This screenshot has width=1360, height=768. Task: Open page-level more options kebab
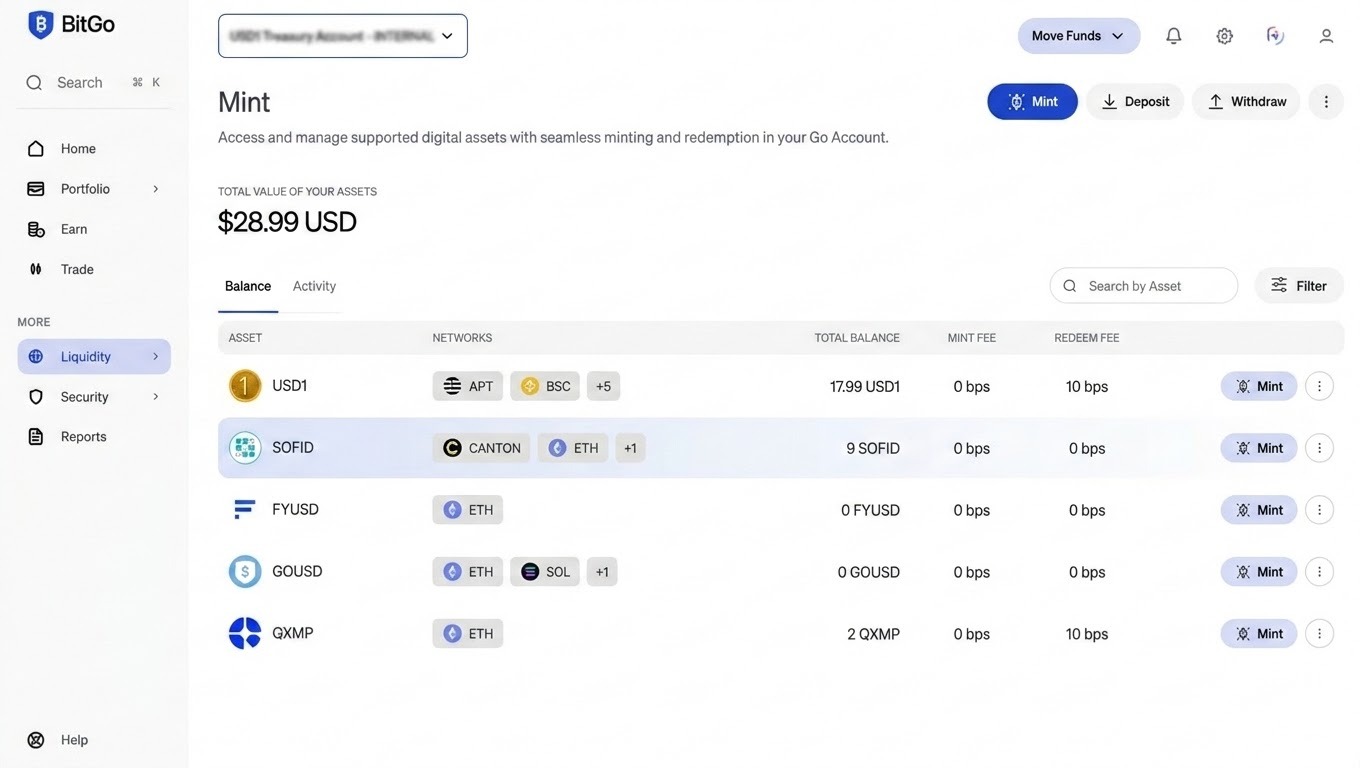pyautogui.click(x=1326, y=102)
